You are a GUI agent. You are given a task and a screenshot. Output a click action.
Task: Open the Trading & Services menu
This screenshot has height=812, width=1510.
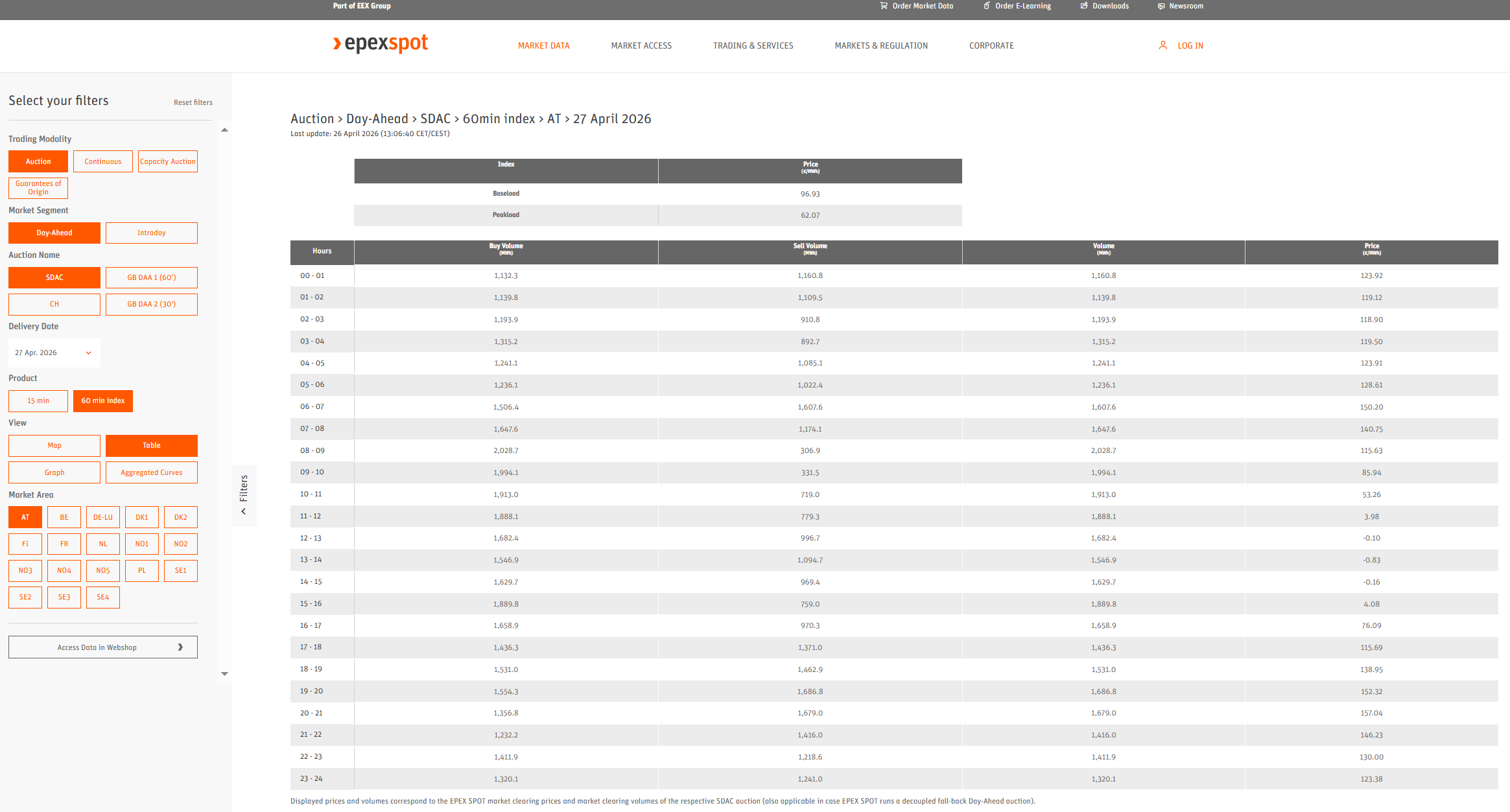click(753, 45)
